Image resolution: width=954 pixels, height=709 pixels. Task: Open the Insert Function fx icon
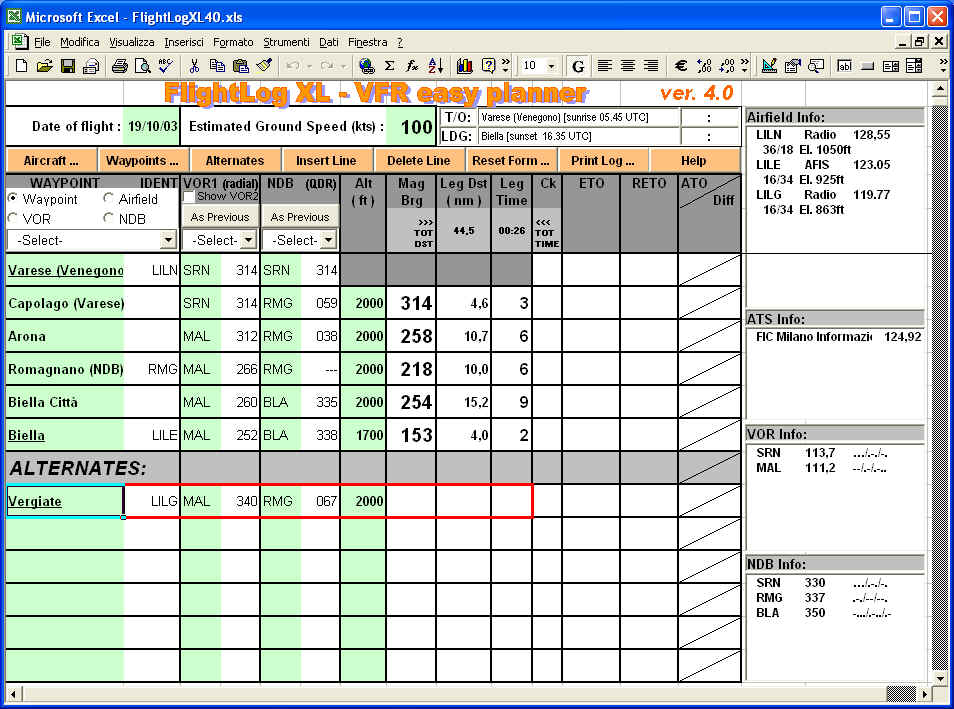coord(413,66)
